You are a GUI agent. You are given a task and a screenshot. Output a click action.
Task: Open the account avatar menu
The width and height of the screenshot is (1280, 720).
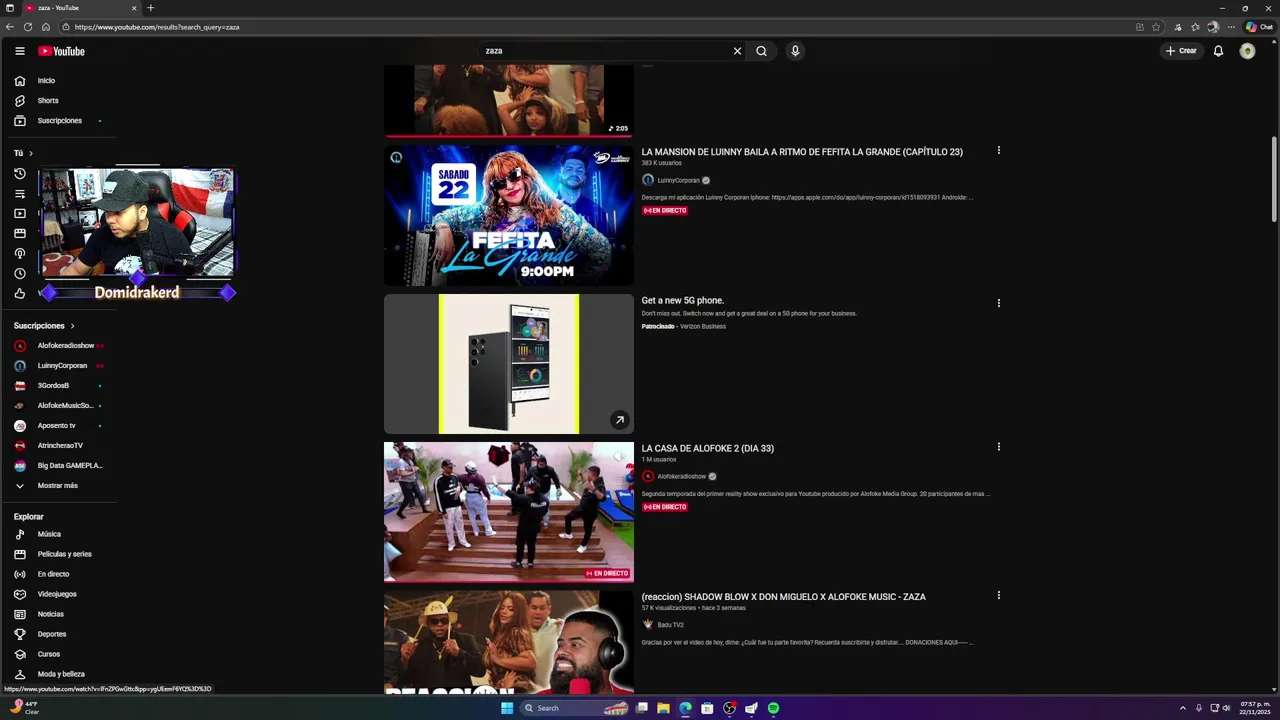(1247, 51)
